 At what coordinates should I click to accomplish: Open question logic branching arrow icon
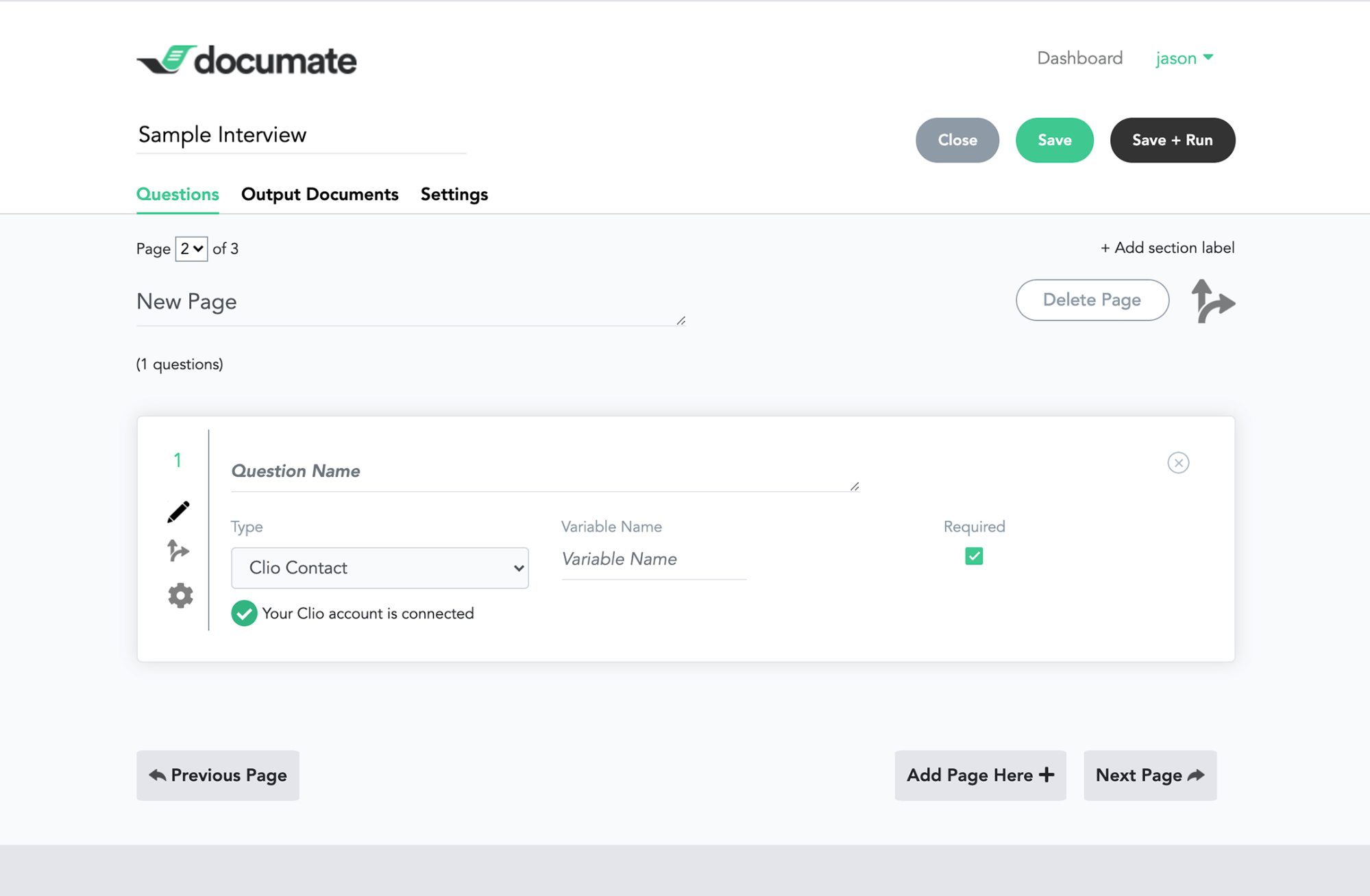coord(178,550)
